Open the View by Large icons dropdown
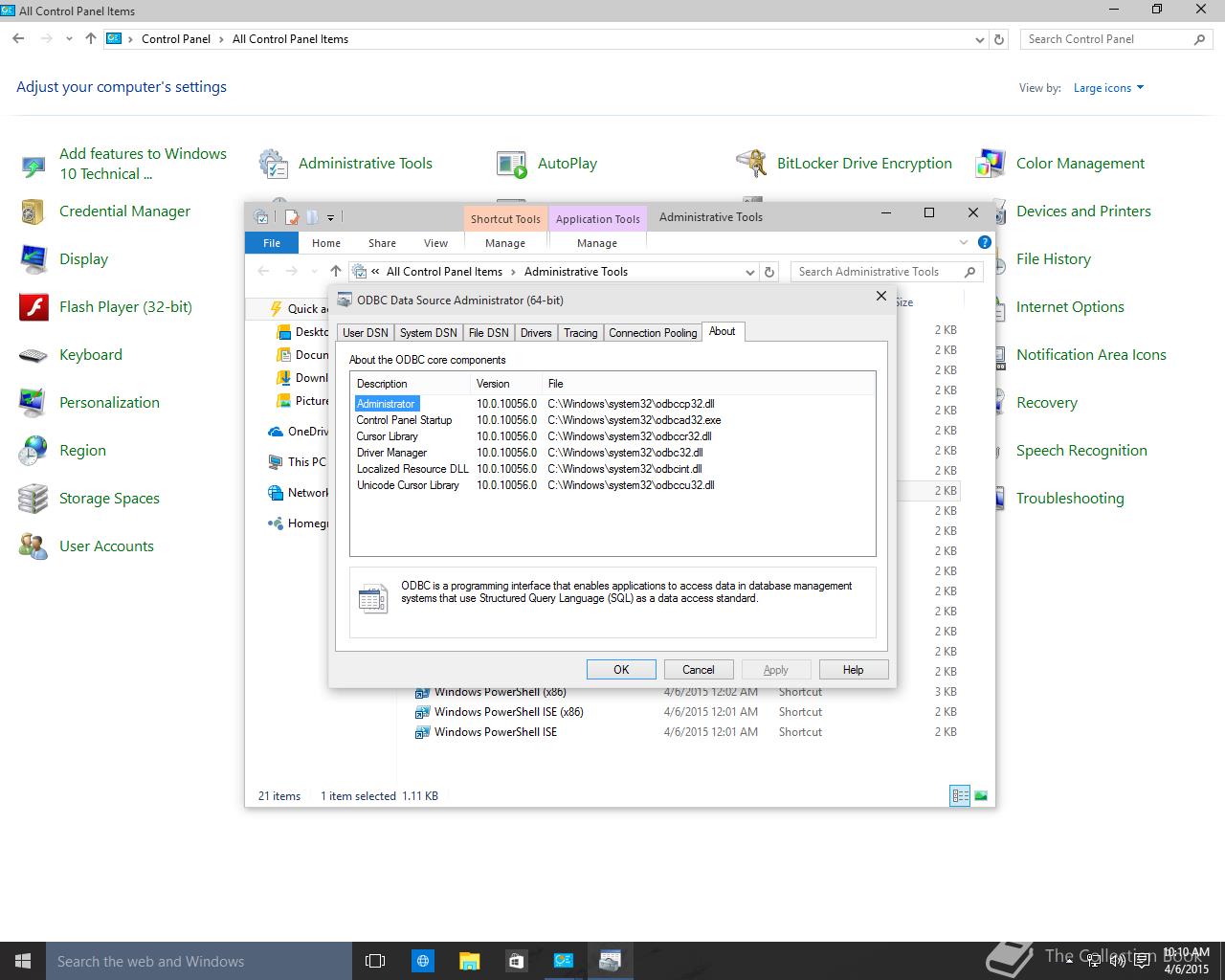 point(1108,88)
